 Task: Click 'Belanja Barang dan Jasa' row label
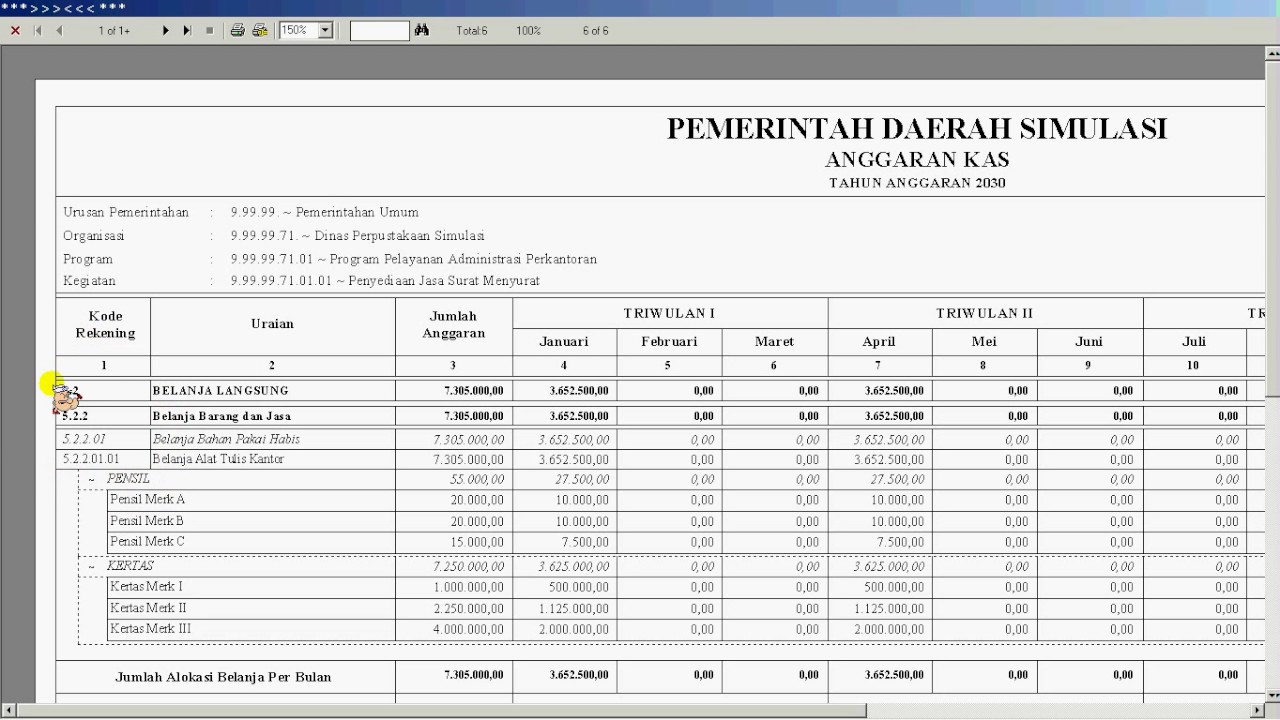click(222, 416)
